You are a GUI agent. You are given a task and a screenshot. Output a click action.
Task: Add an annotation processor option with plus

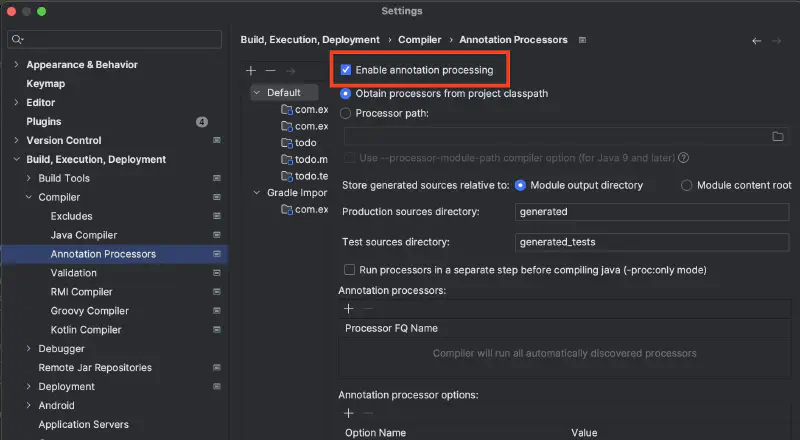[348, 413]
